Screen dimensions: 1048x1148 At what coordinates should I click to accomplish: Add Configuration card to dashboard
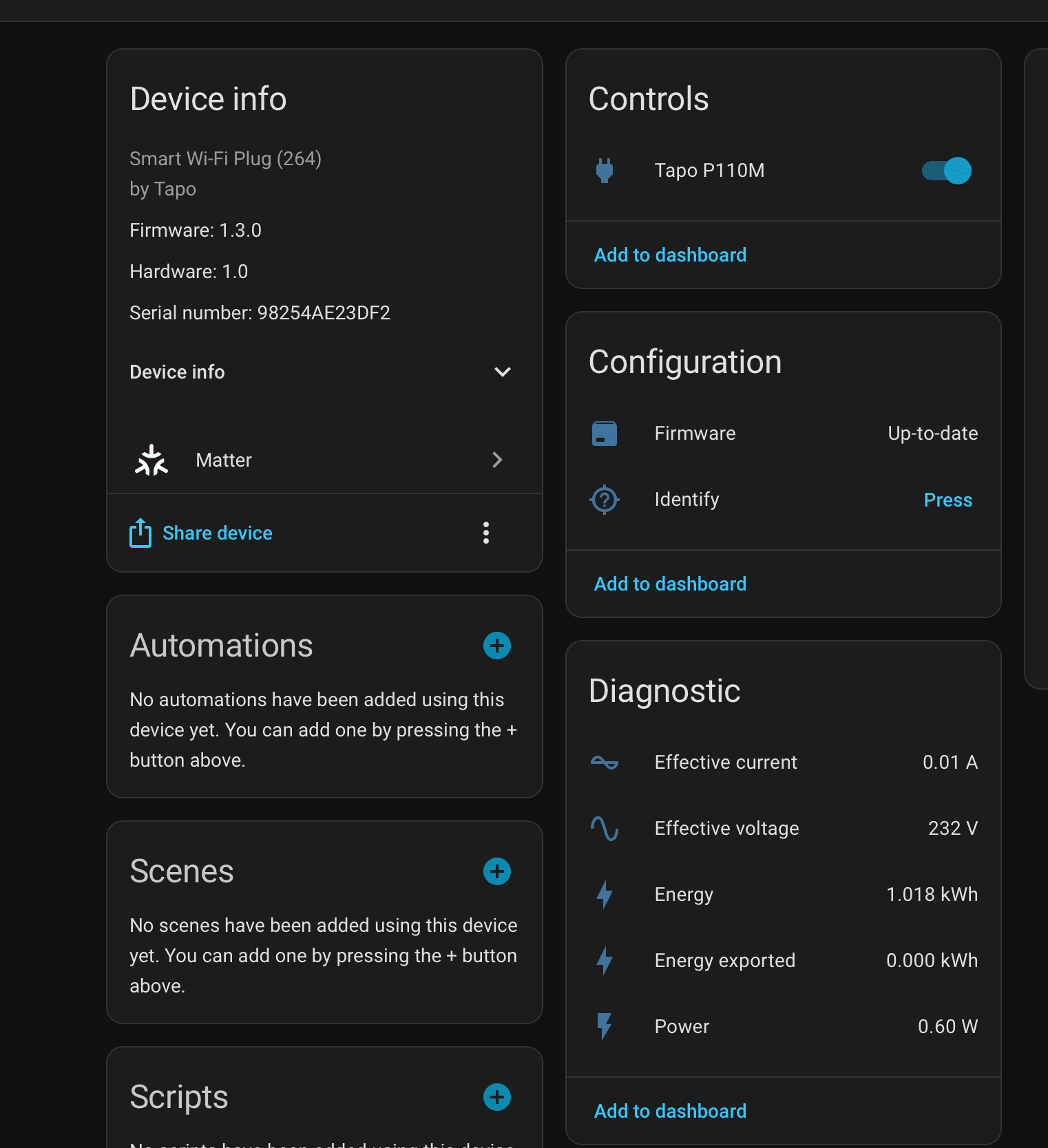point(670,584)
